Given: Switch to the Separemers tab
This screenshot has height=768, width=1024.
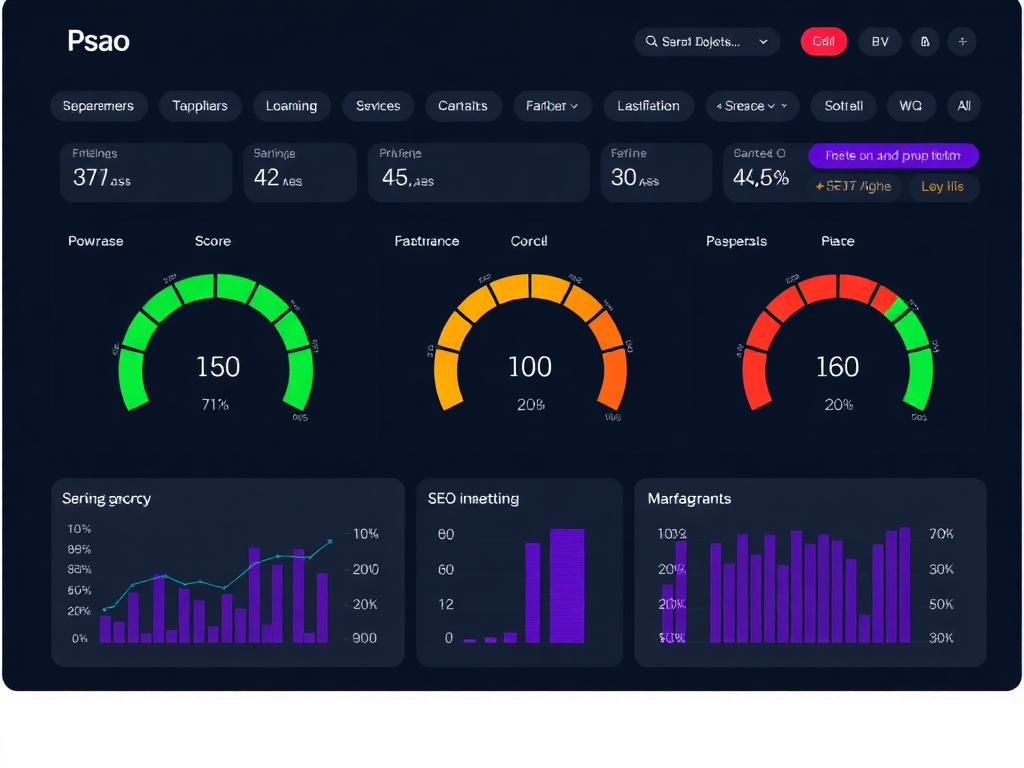Looking at the screenshot, I should click(x=98, y=106).
